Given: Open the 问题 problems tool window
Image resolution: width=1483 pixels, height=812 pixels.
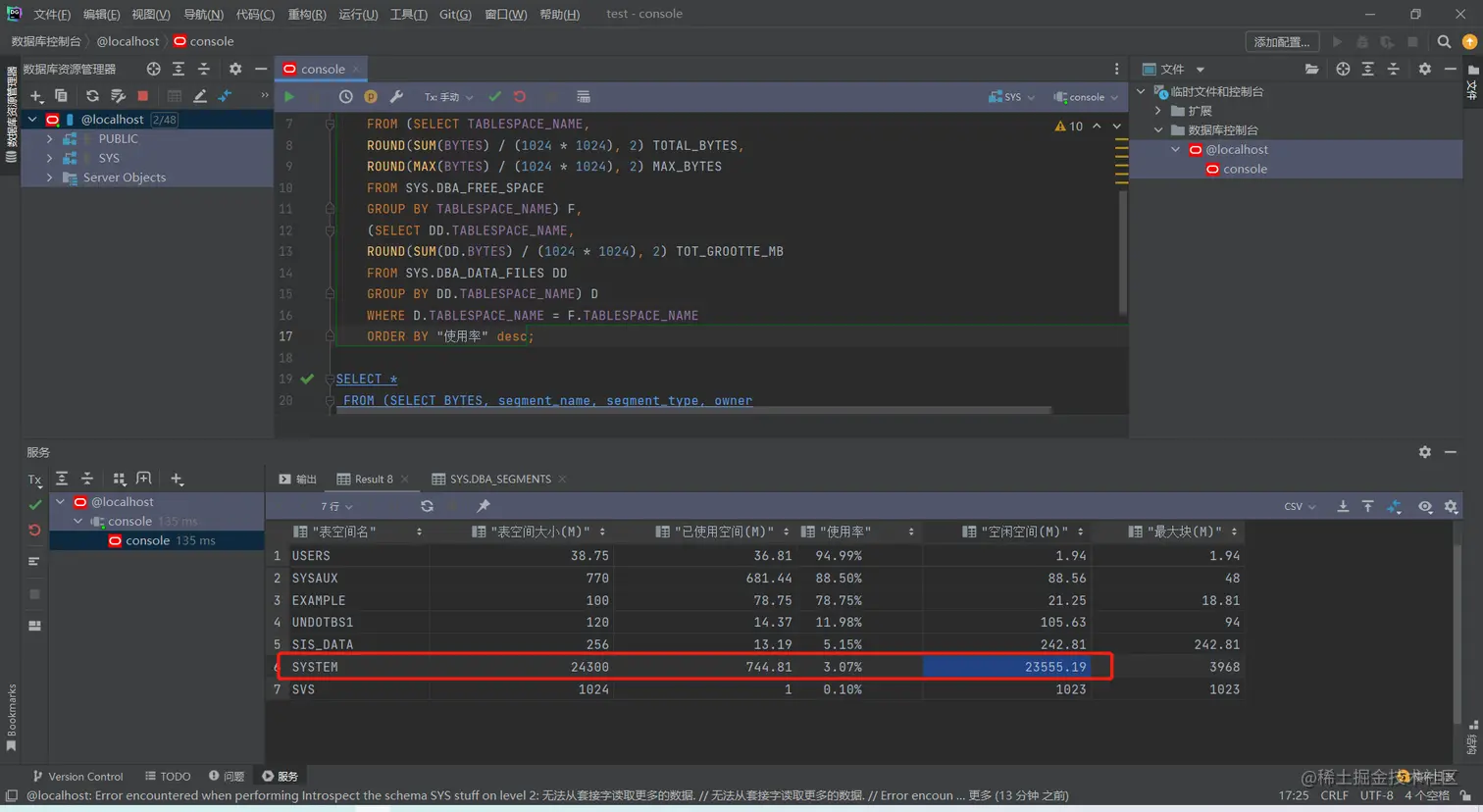Looking at the screenshot, I should (x=227, y=777).
